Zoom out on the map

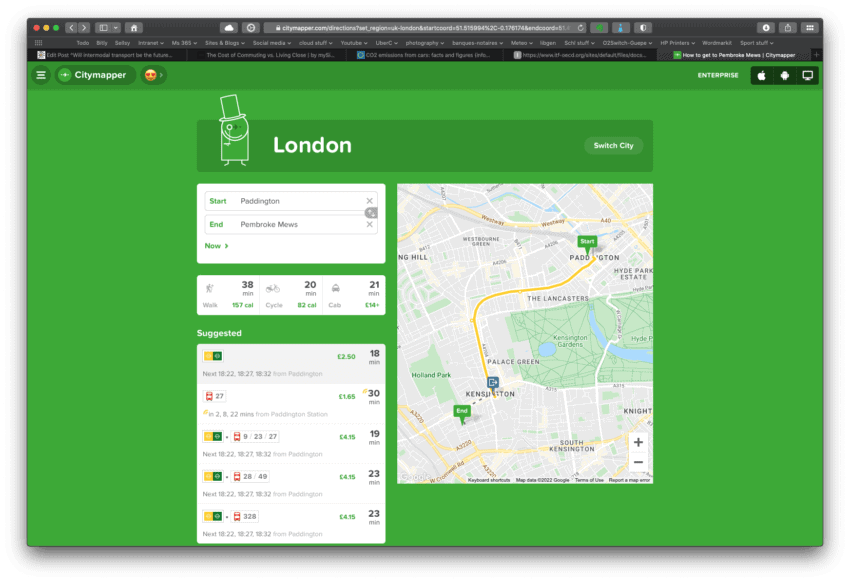[638, 462]
